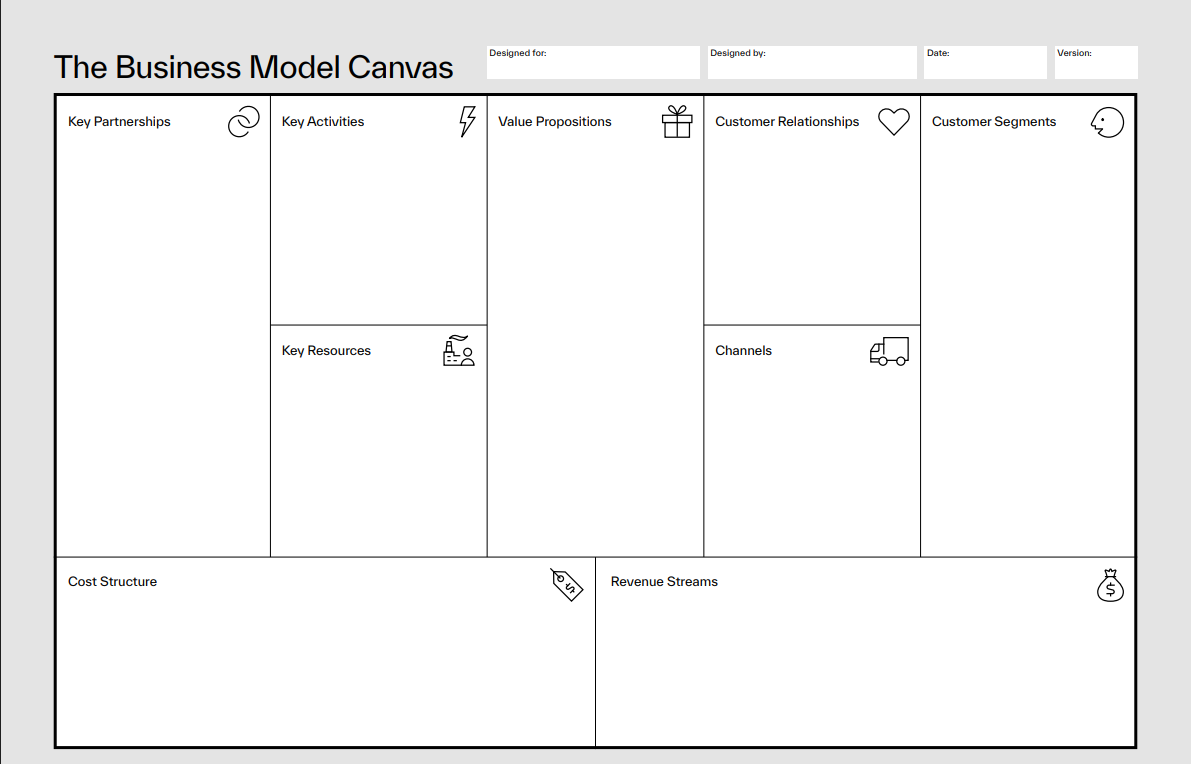Click the Customer Relationships heading text
1191x764 pixels.
point(787,122)
